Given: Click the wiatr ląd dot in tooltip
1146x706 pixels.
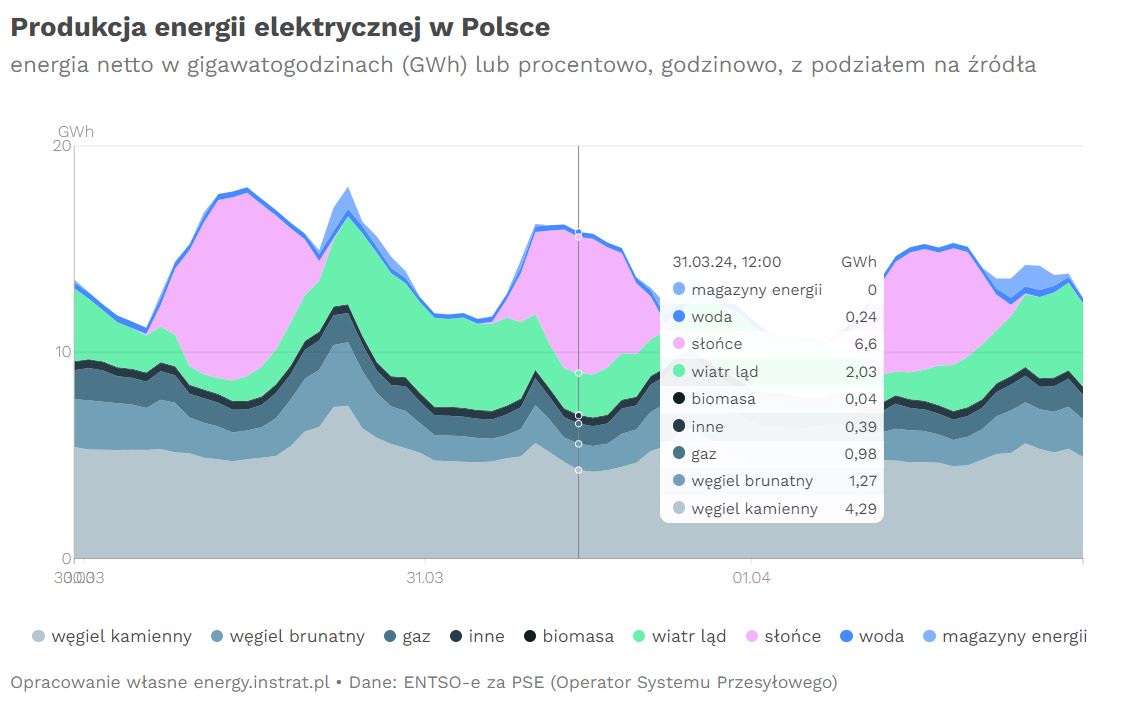Looking at the screenshot, I should (x=679, y=372).
